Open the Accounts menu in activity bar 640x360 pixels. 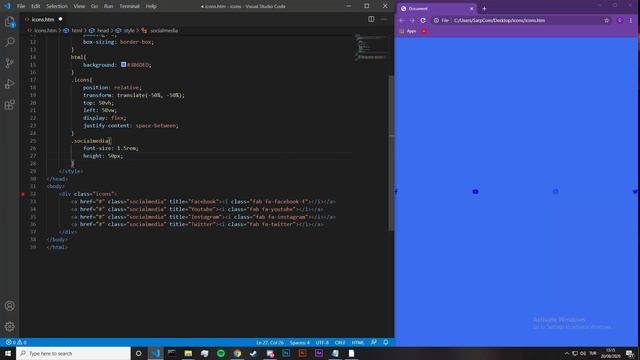click(x=10, y=306)
